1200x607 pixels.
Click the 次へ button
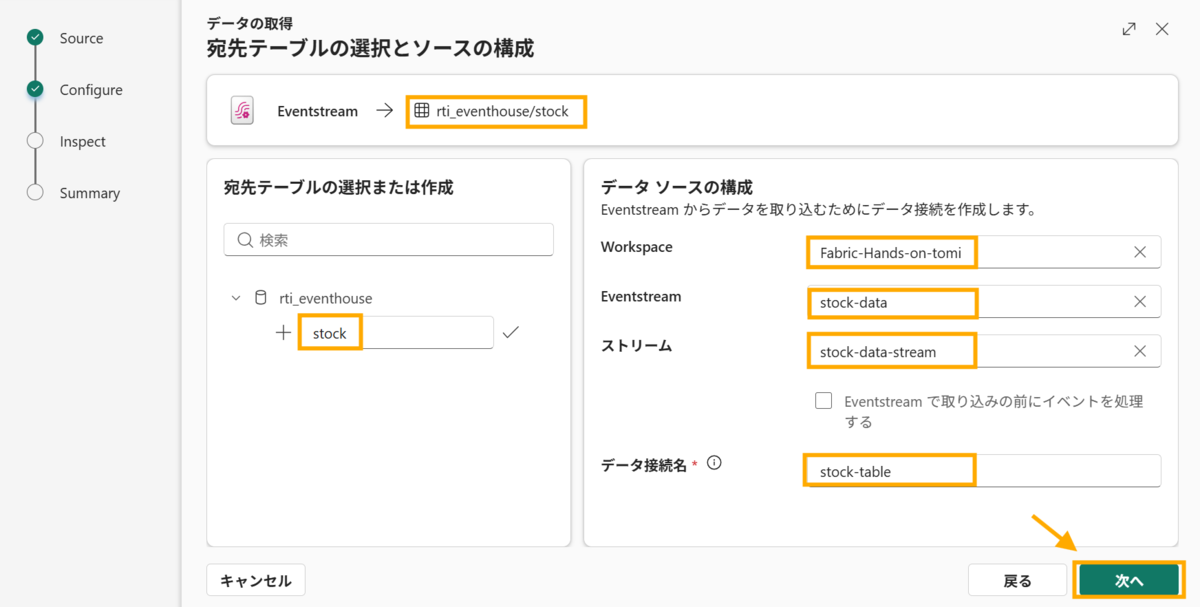(x=1129, y=580)
